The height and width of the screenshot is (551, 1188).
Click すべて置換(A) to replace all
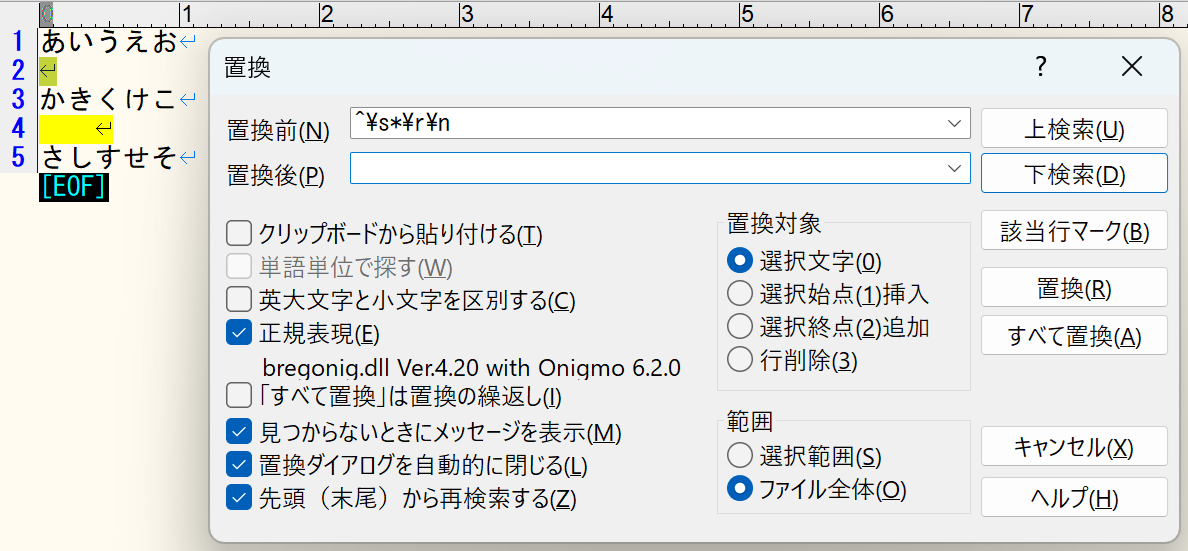tap(1074, 336)
